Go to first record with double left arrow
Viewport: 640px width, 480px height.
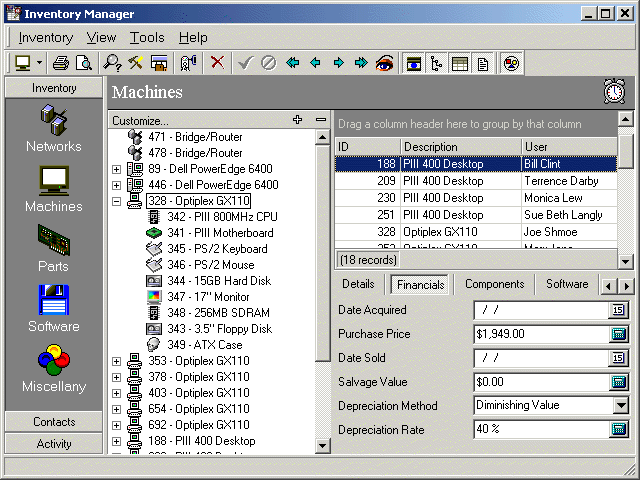(292, 63)
